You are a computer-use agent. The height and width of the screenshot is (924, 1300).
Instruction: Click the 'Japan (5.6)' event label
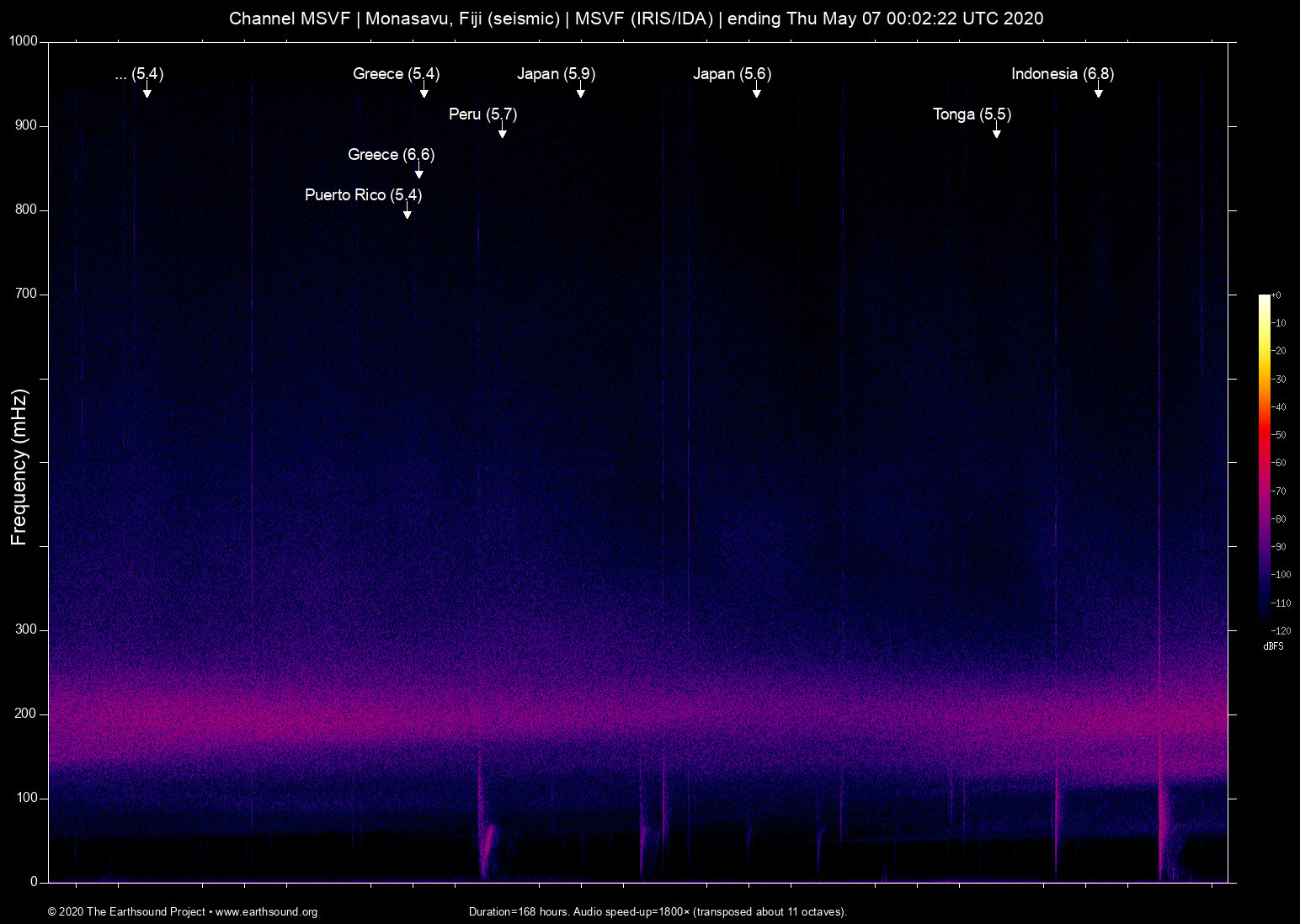(732, 74)
